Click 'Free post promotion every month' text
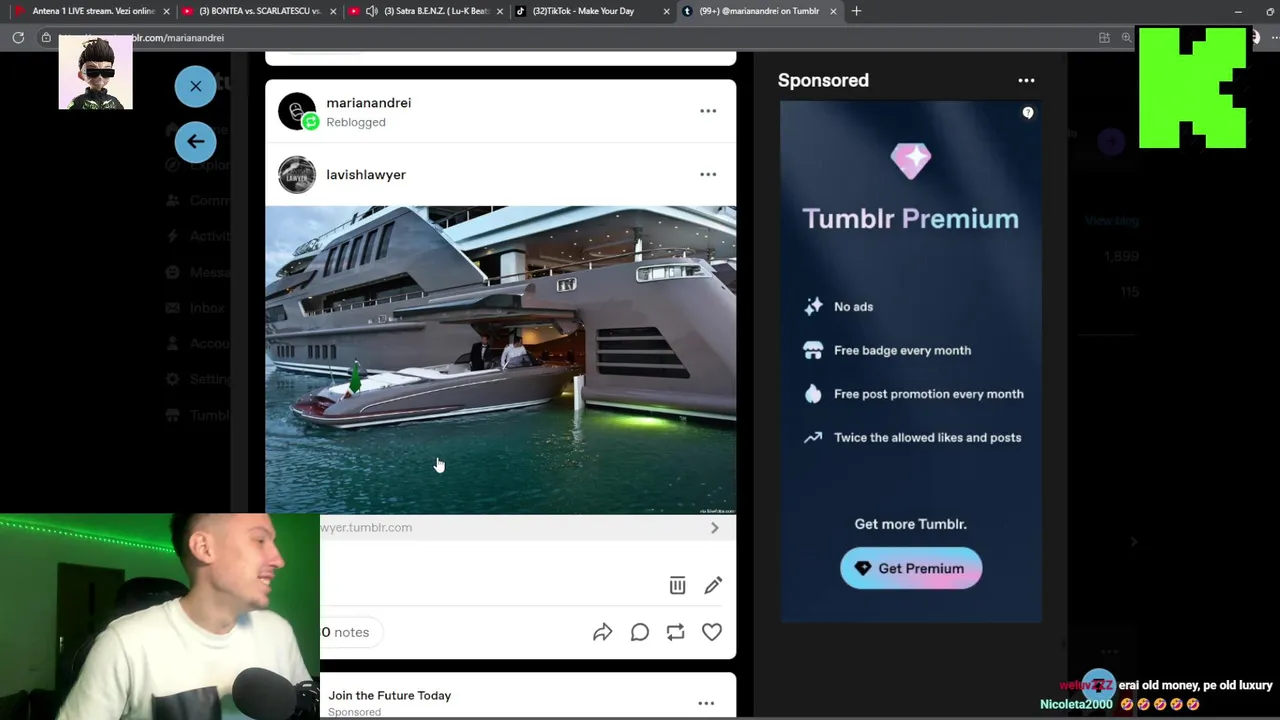1280x720 pixels. [928, 394]
